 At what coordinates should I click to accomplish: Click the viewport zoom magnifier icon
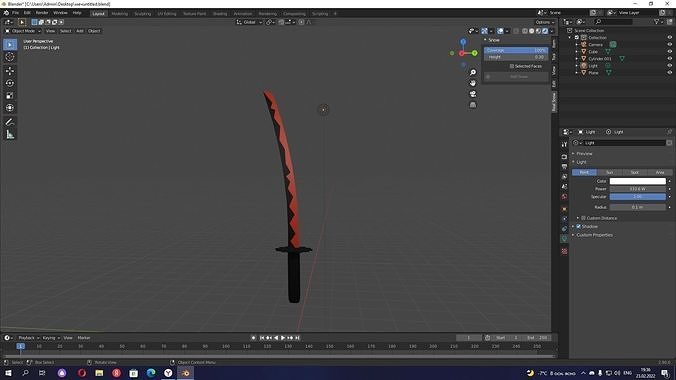click(473, 72)
